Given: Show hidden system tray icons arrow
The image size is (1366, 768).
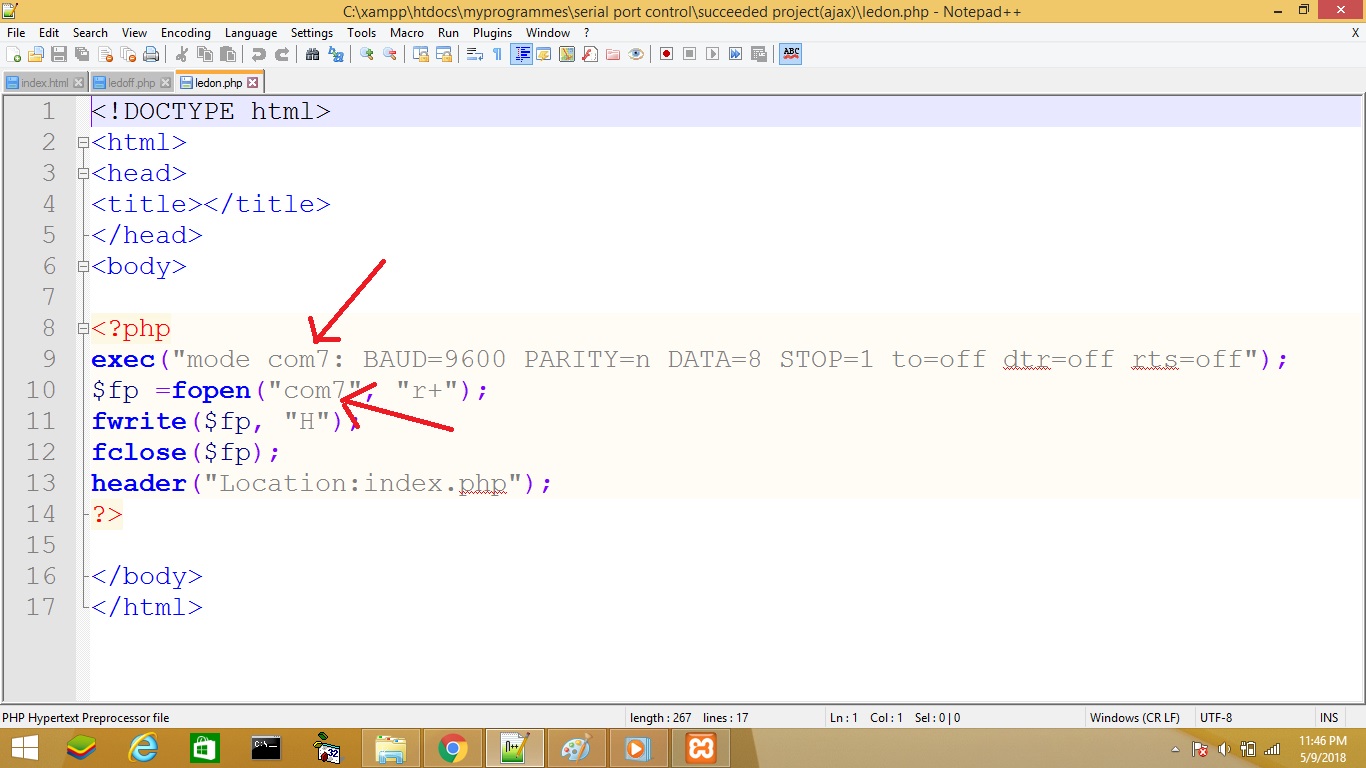Looking at the screenshot, I should (x=1176, y=749).
